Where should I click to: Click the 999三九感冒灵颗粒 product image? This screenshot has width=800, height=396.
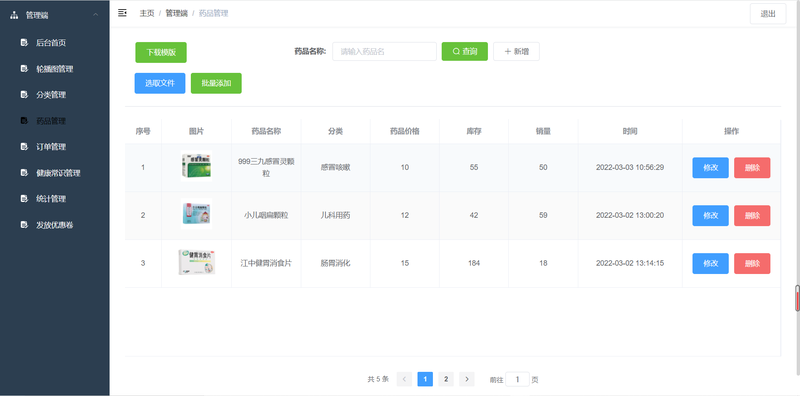[x=196, y=167]
